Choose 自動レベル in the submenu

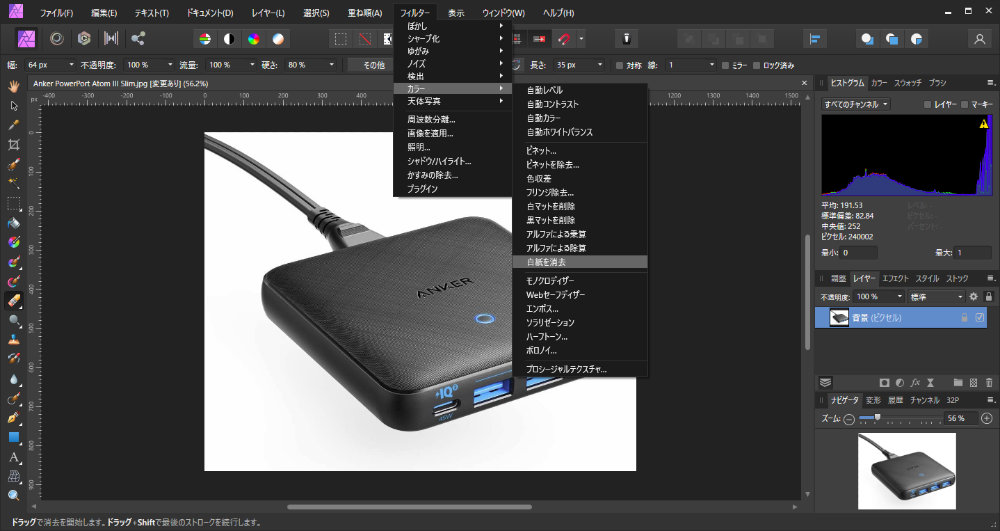[x=580, y=91]
